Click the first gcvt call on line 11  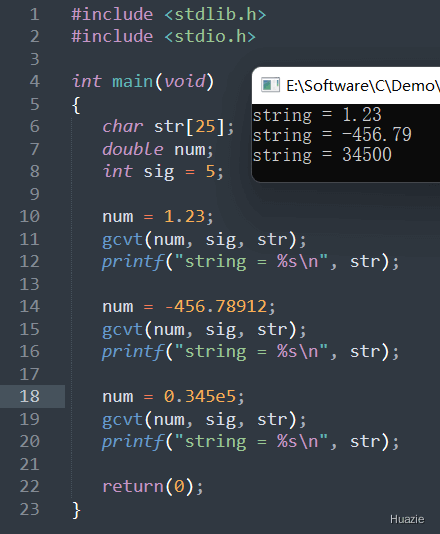(x=204, y=239)
